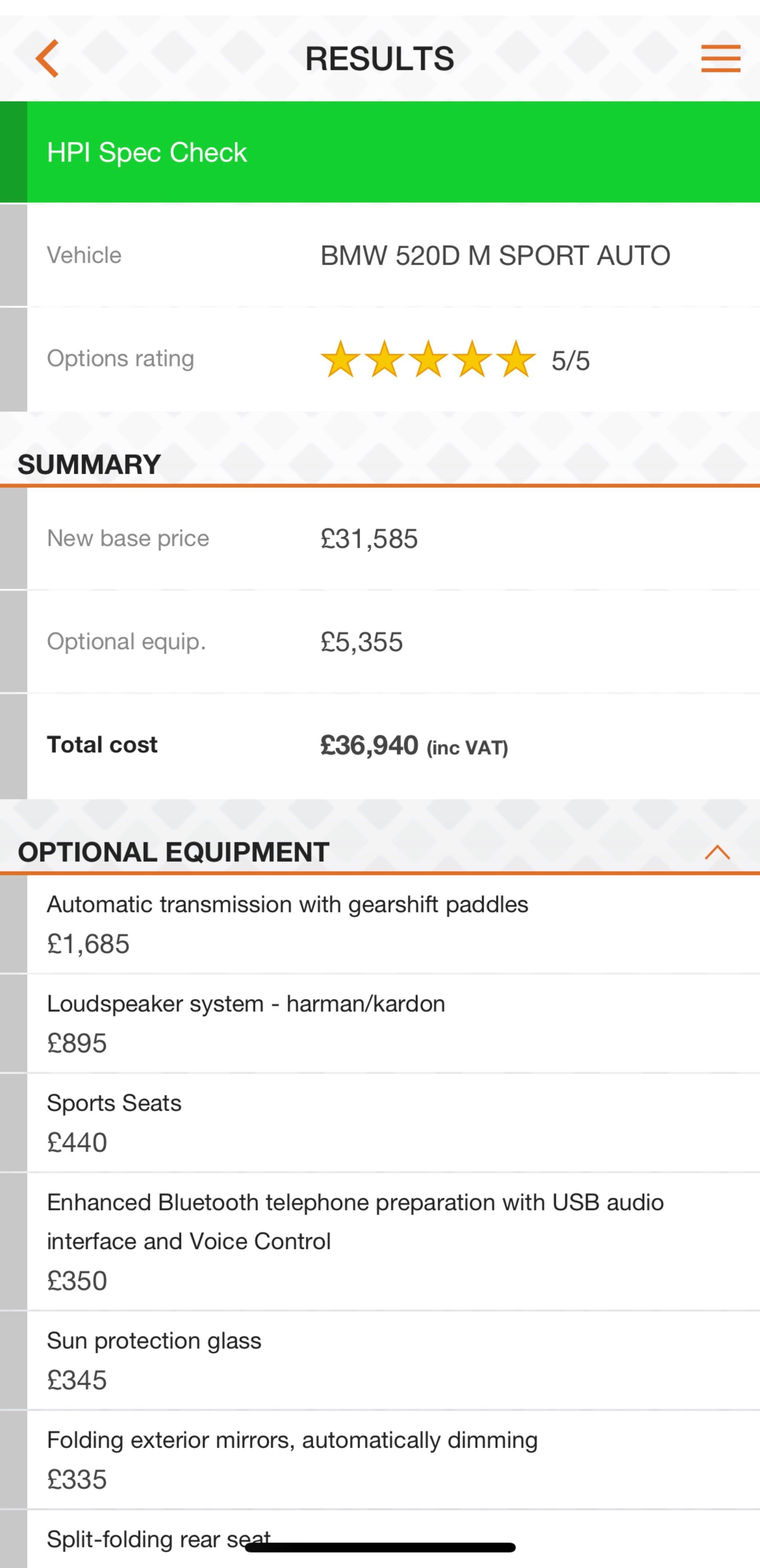Tap the Options rating label
The width and height of the screenshot is (760, 1568).
point(121,358)
